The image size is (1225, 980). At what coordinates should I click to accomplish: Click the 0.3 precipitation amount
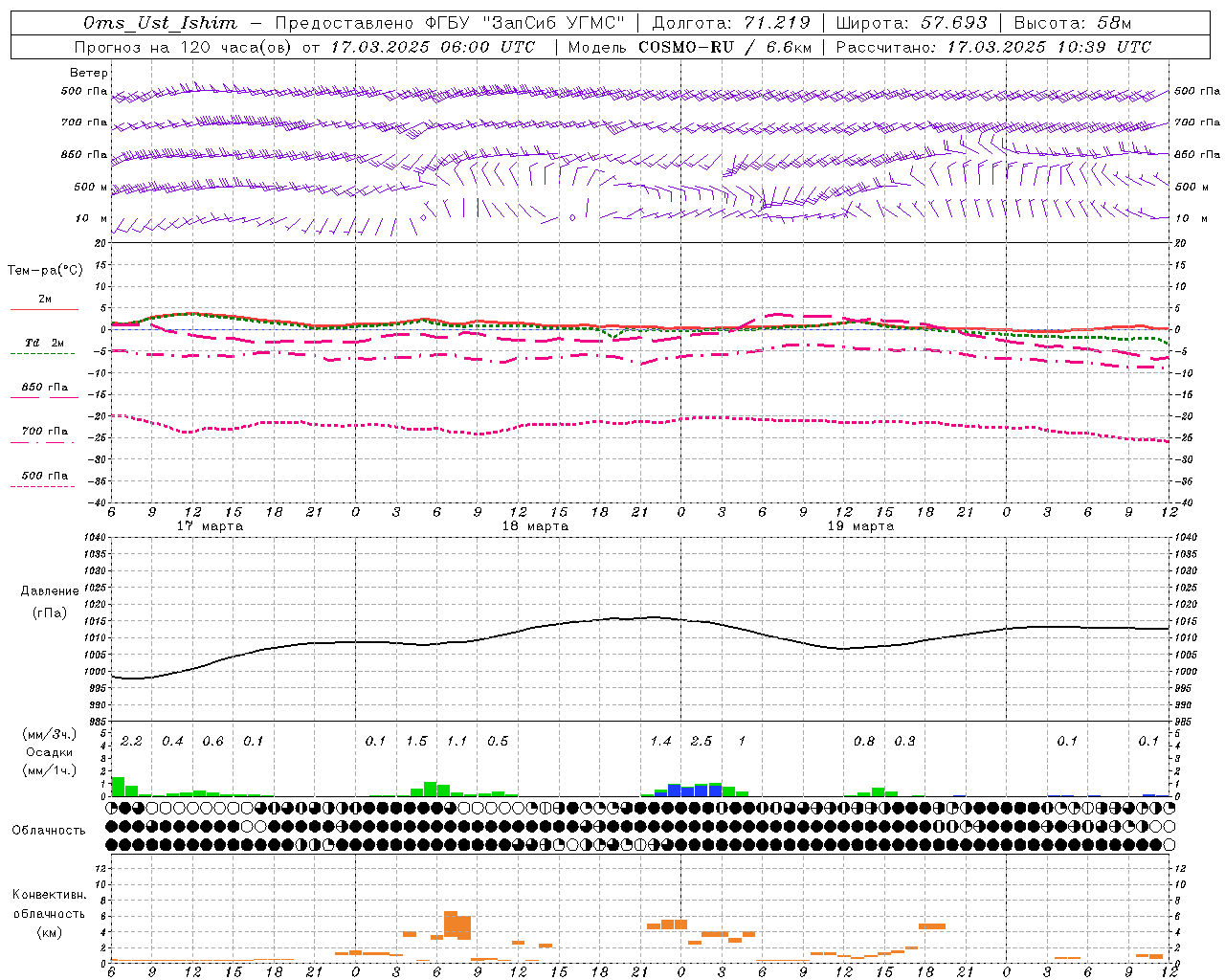pyautogui.click(x=904, y=742)
